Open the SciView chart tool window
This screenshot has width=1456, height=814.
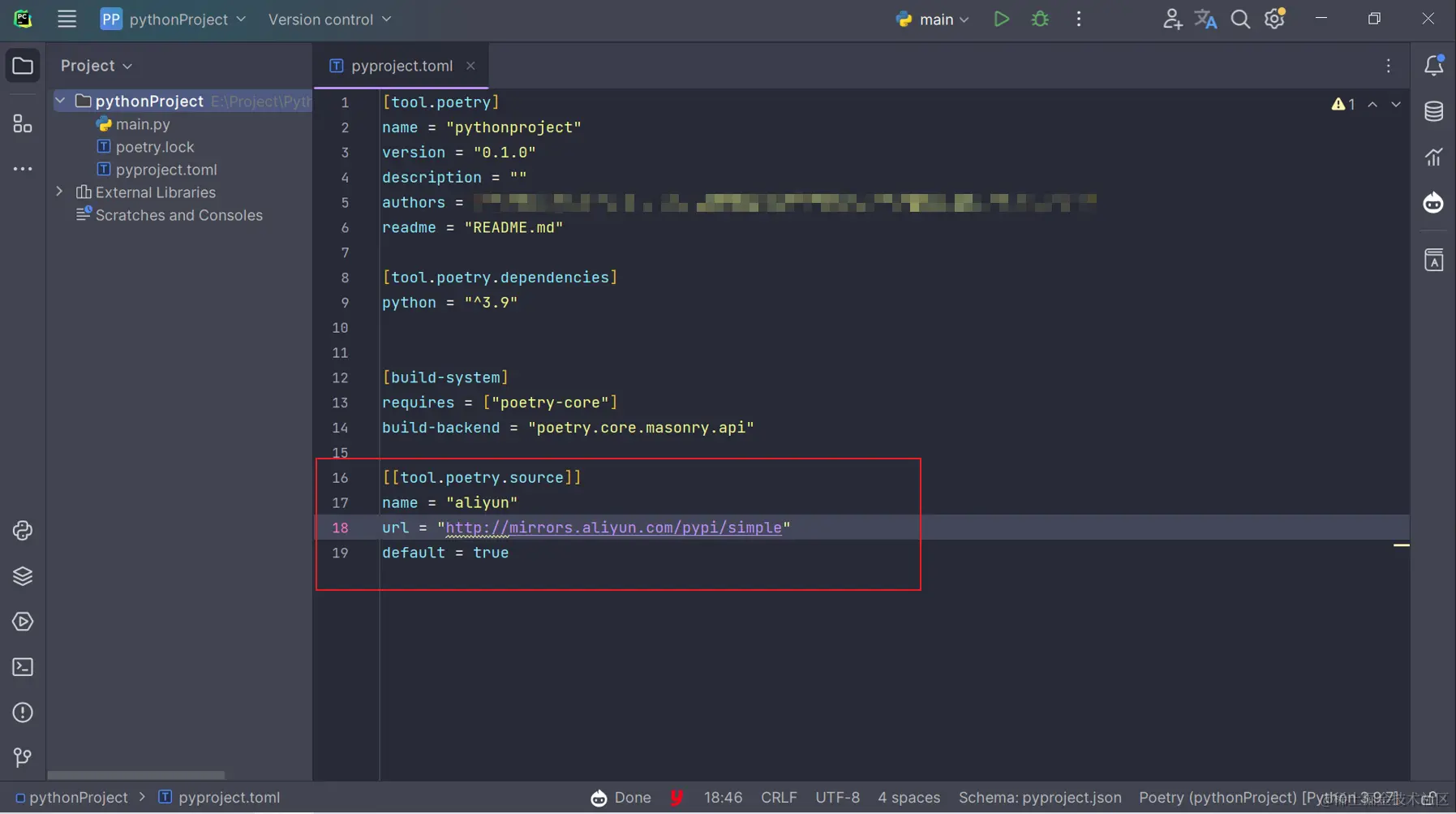click(x=1434, y=157)
